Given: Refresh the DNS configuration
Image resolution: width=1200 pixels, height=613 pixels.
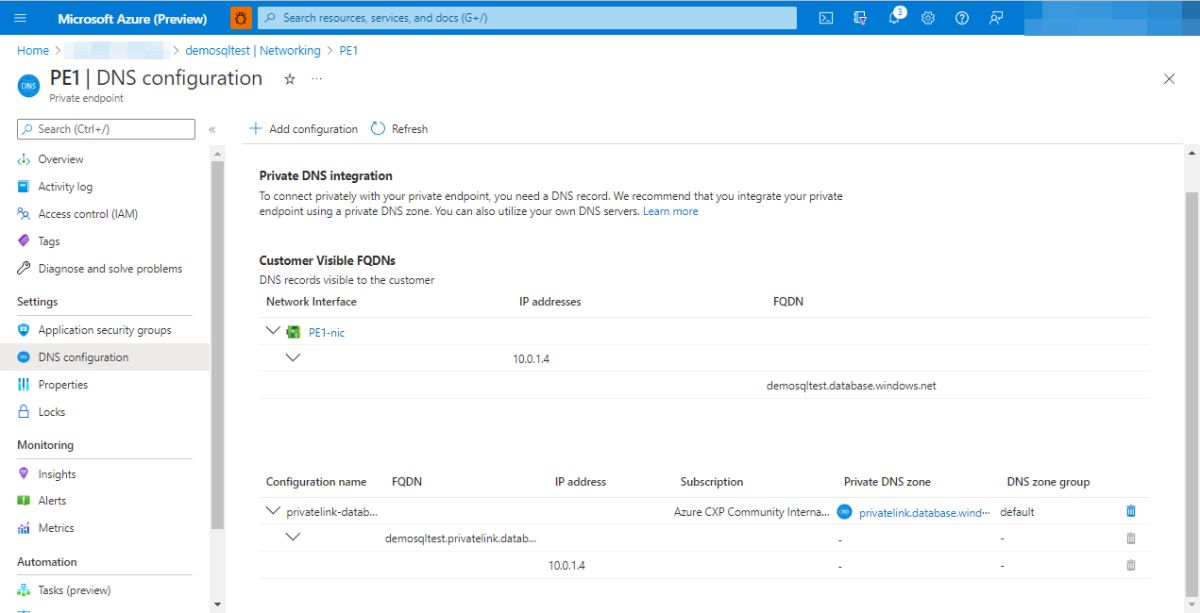Looking at the screenshot, I should [x=399, y=129].
